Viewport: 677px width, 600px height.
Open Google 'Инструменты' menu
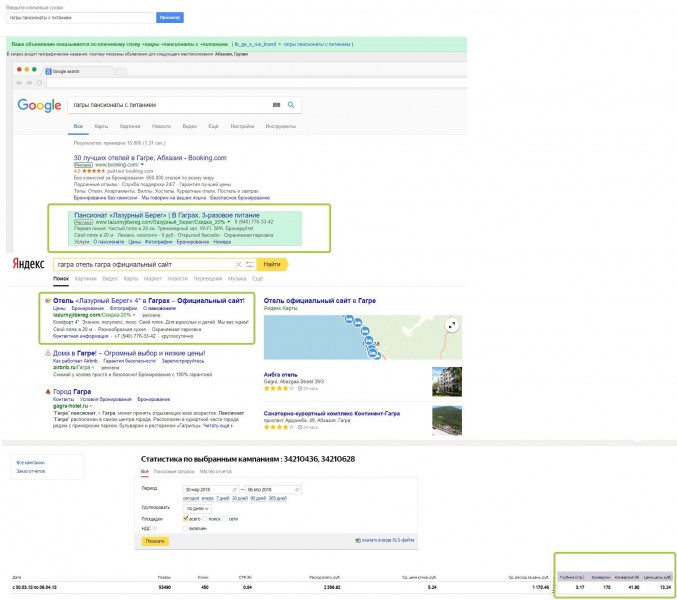point(281,126)
